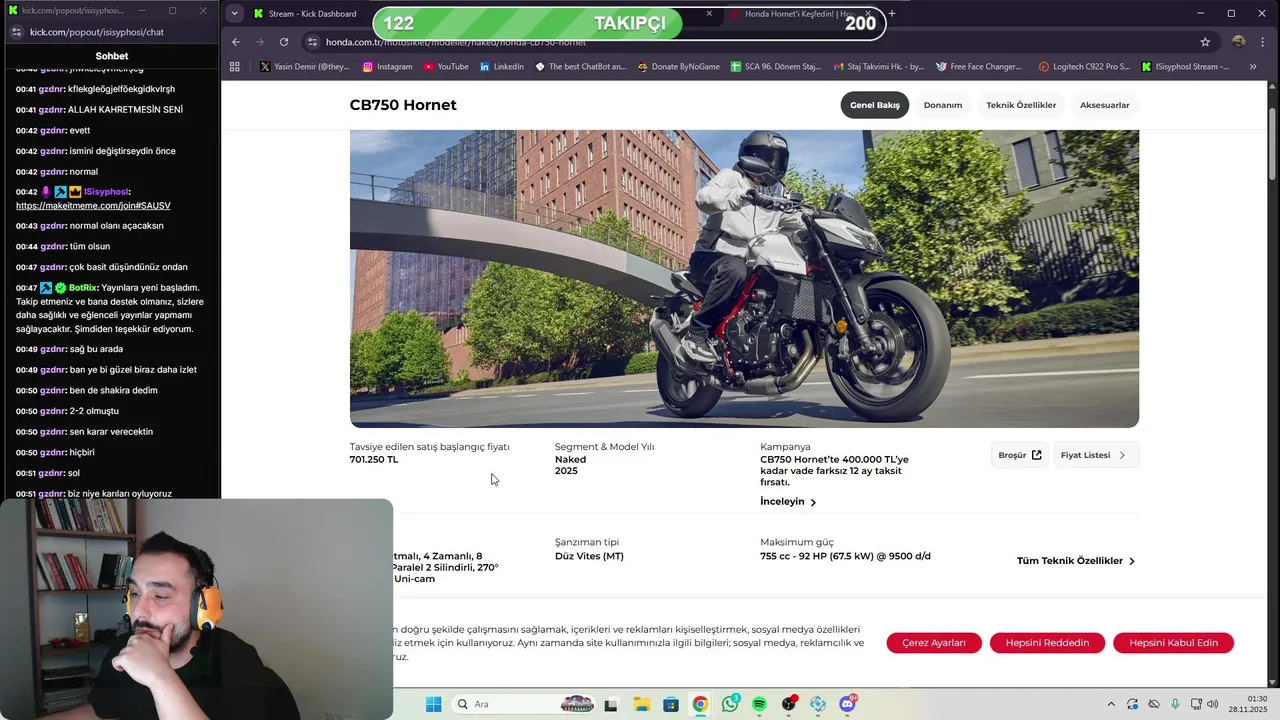This screenshot has height=720, width=1280.
Task: Open the Donate ByNoGame bookmark
Action: 677,67
